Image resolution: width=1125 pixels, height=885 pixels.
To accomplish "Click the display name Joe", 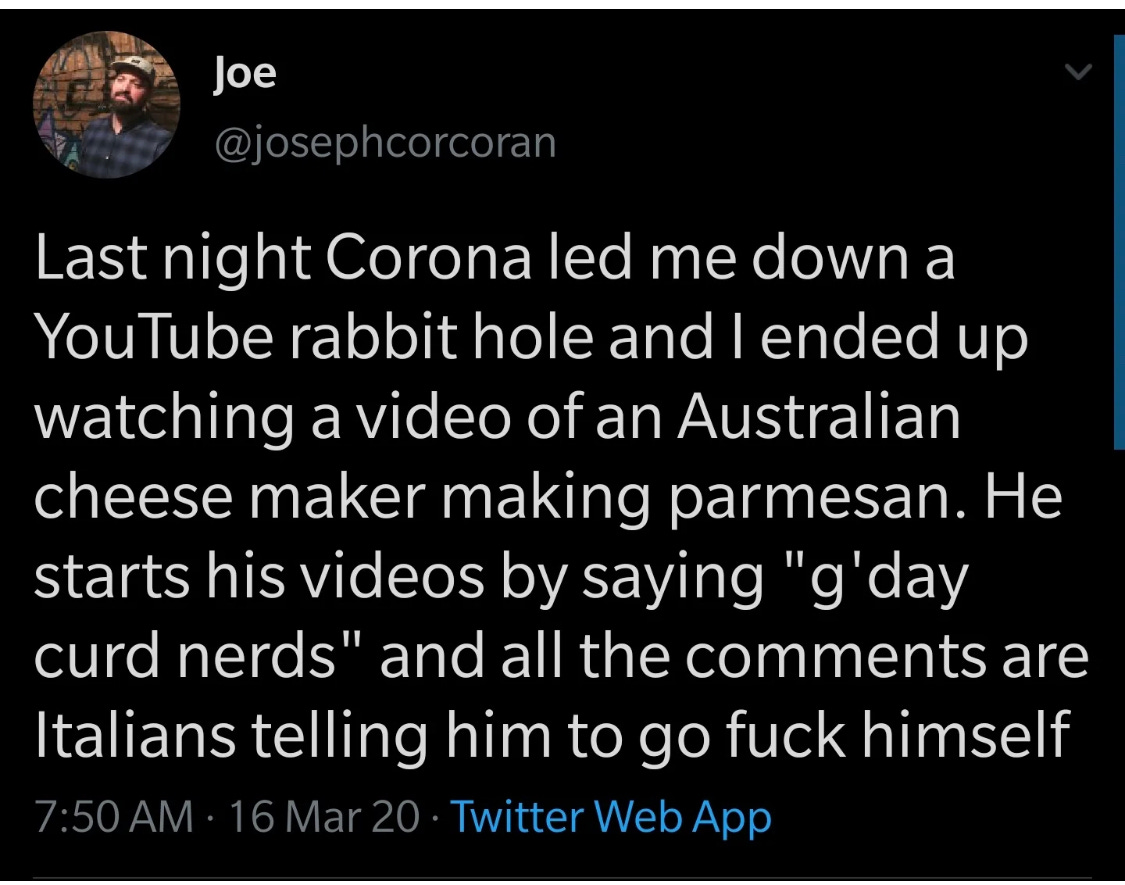I will point(244,72).
